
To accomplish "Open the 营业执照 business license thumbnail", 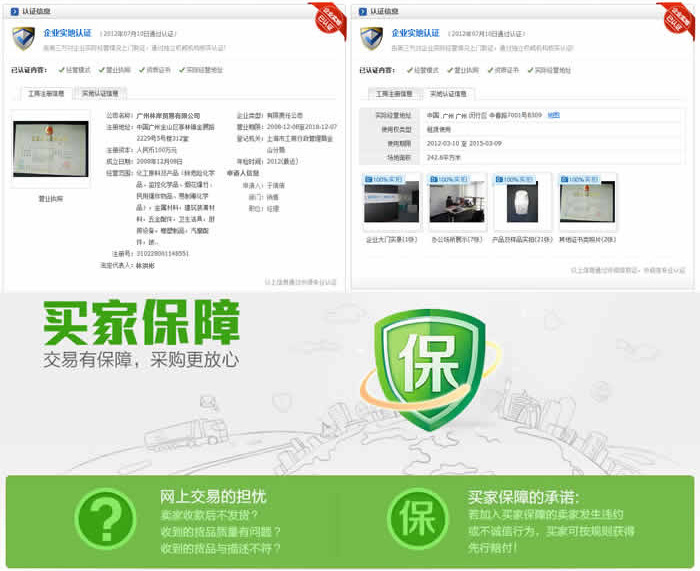I will pos(50,150).
